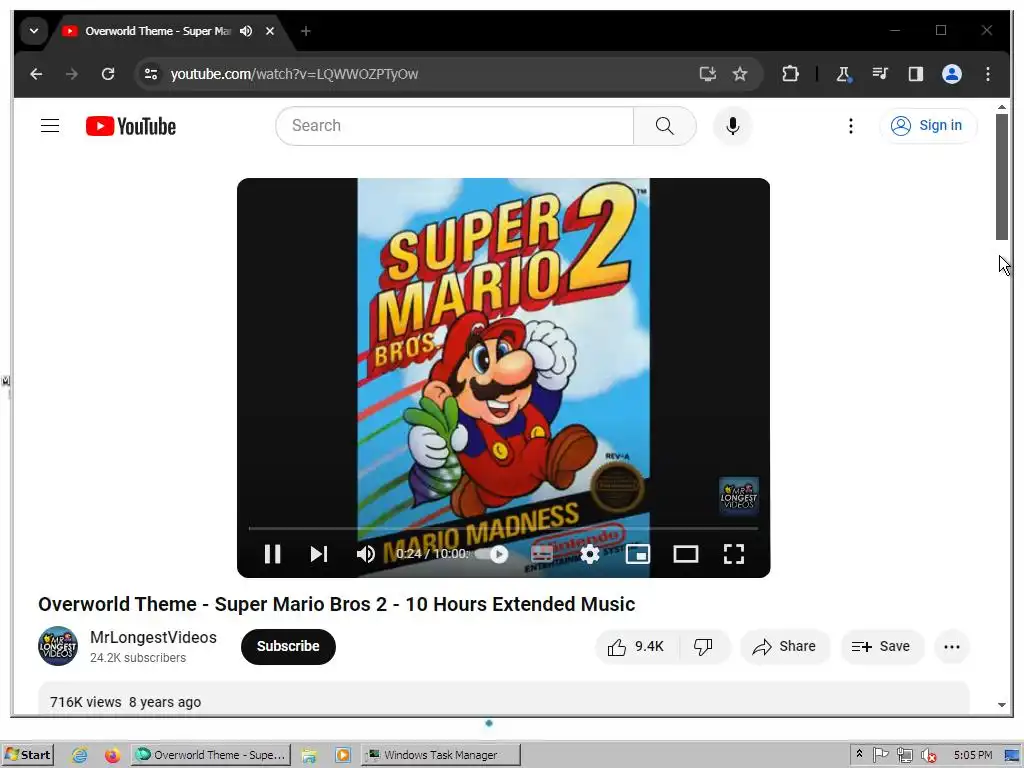Image resolution: width=1024 pixels, height=768 pixels.
Task: Launch Internet Explorer from taskbar
Action: tap(80, 755)
